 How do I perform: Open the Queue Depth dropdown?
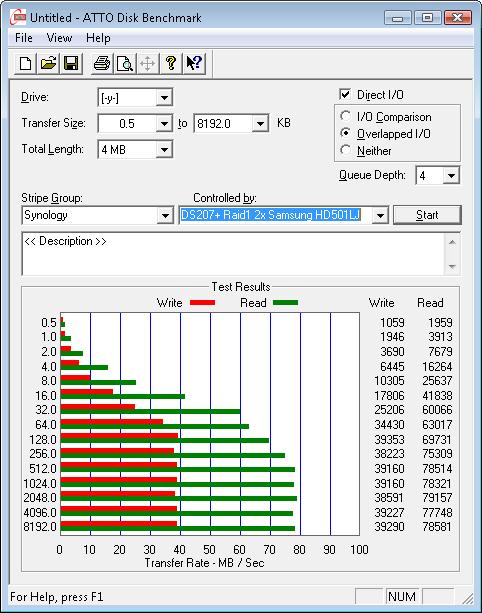pyautogui.click(x=451, y=176)
